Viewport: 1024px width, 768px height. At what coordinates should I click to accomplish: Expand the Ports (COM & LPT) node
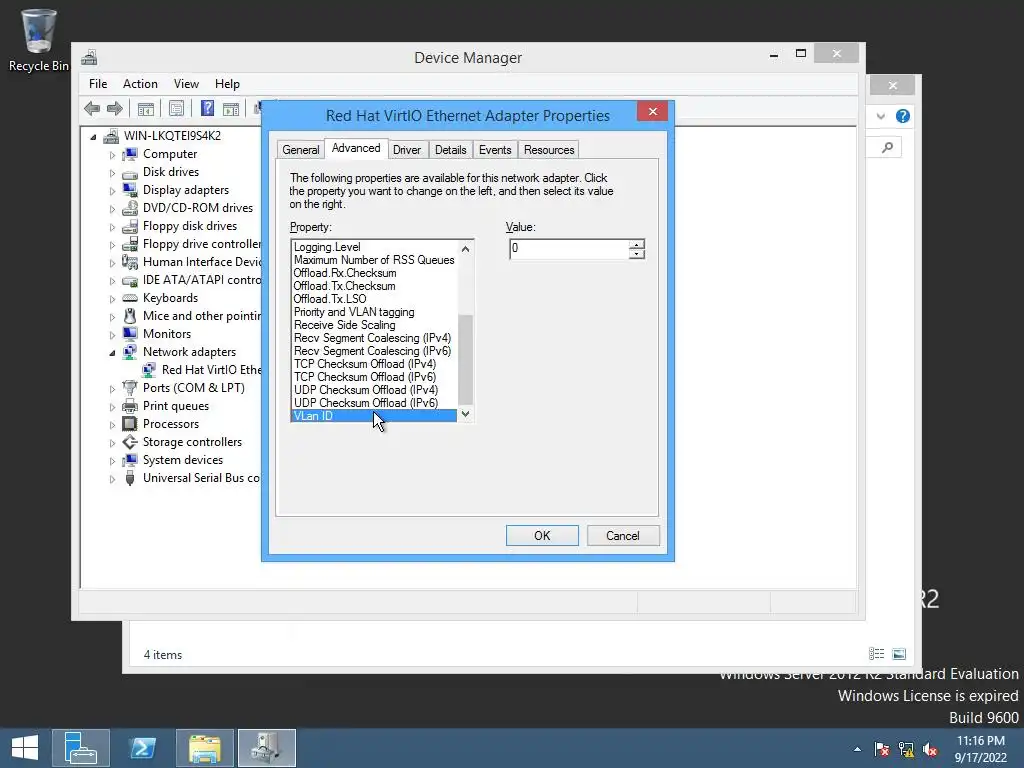tap(112, 389)
